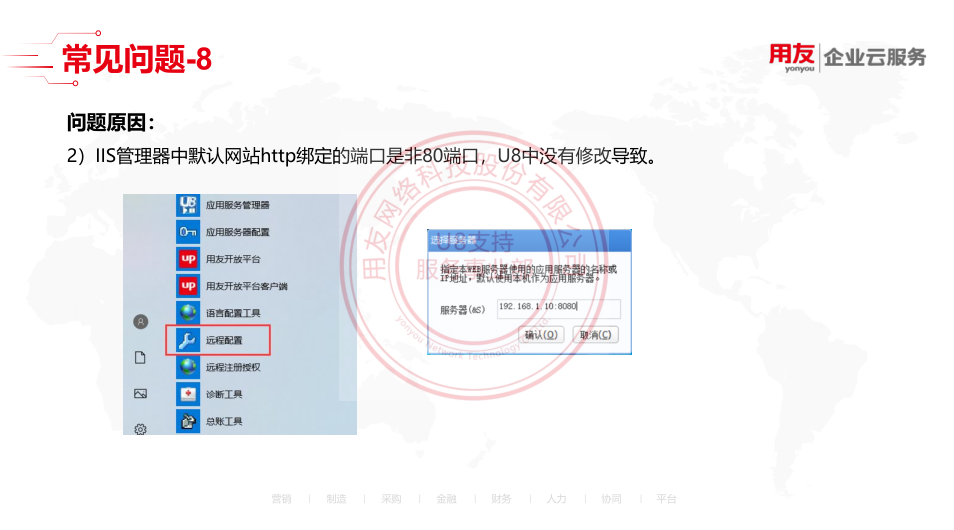Click the 选择服务器 dialog title bar
The height and width of the screenshot is (530, 954).
tap(529, 240)
